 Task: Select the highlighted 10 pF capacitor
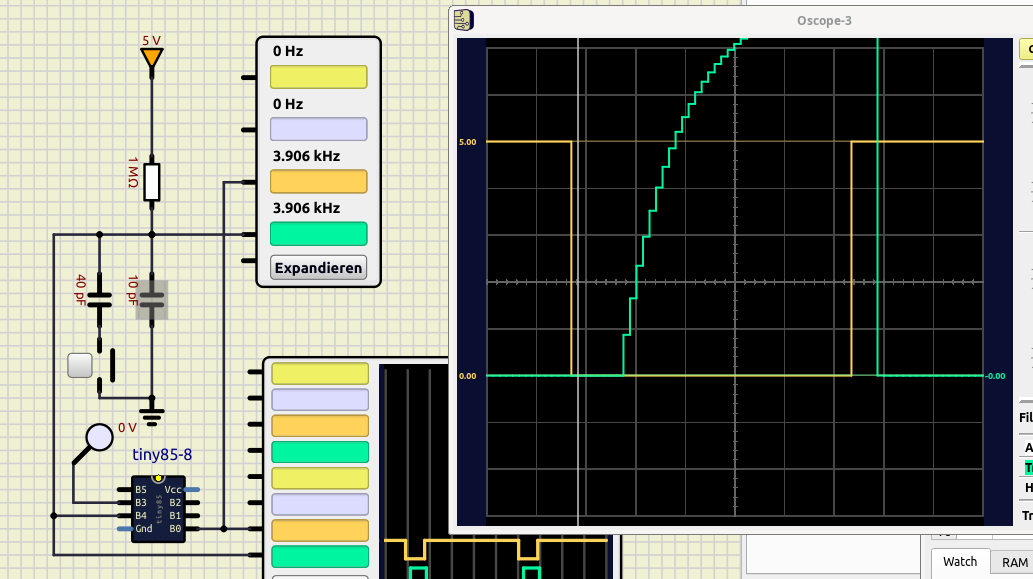coord(151,298)
